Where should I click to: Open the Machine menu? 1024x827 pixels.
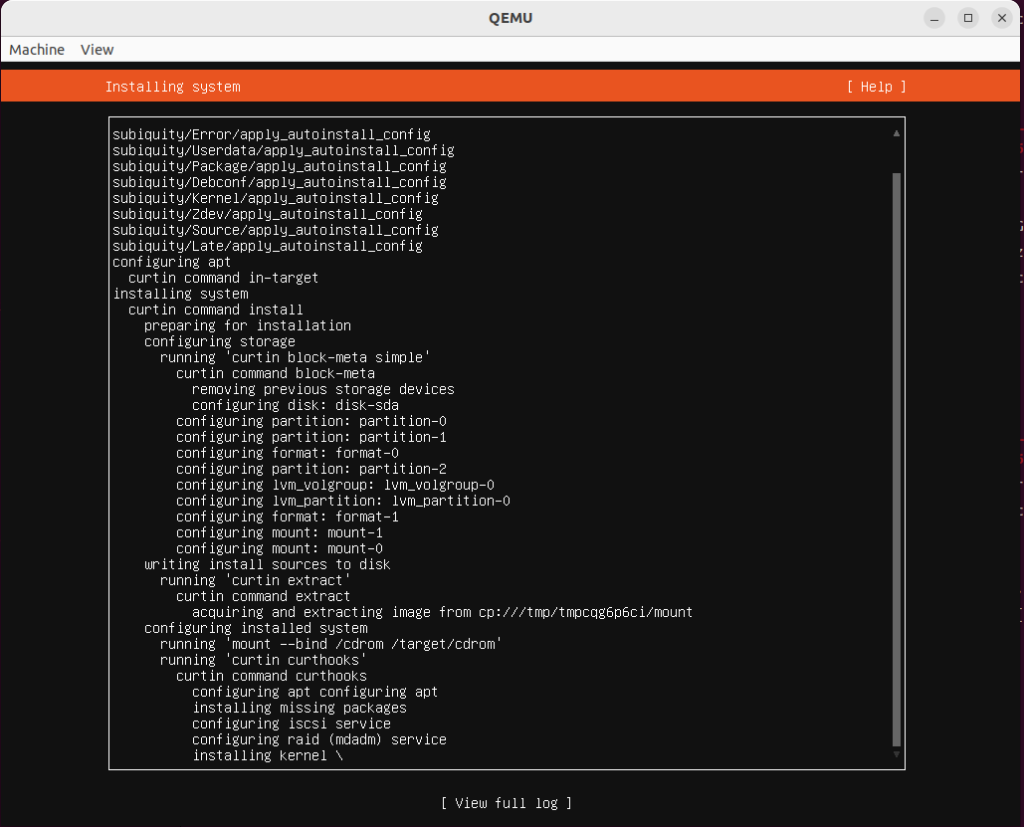(x=37, y=50)
